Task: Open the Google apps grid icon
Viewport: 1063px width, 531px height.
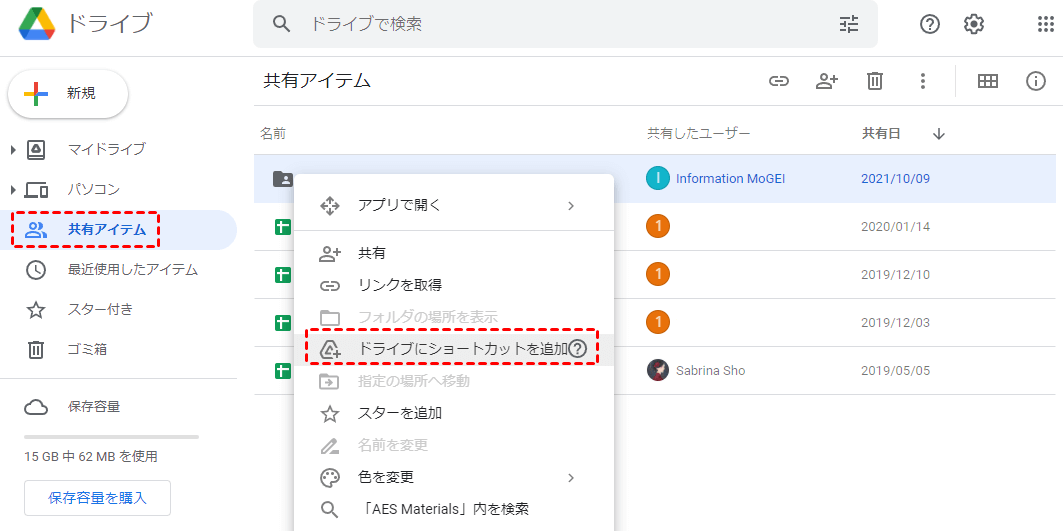Action: coord(1045,24)
